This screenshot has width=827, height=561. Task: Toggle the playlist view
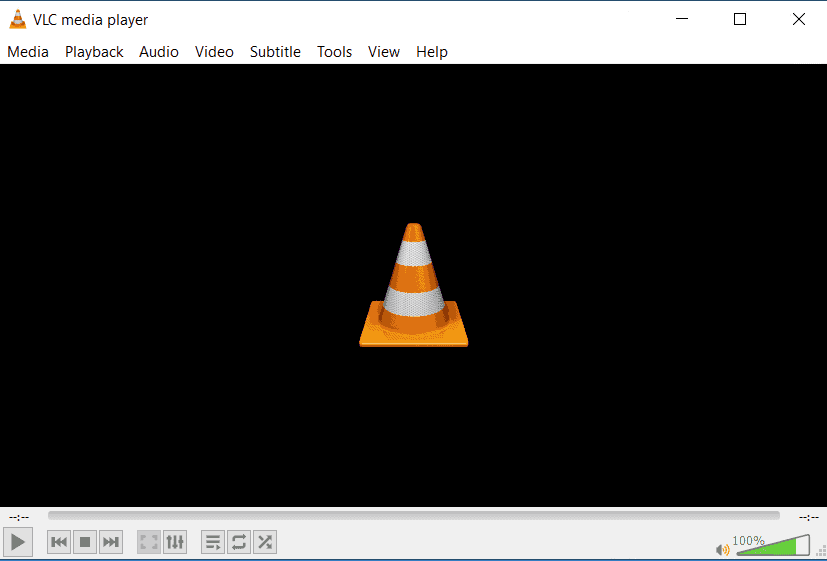[x=213, y=542]
